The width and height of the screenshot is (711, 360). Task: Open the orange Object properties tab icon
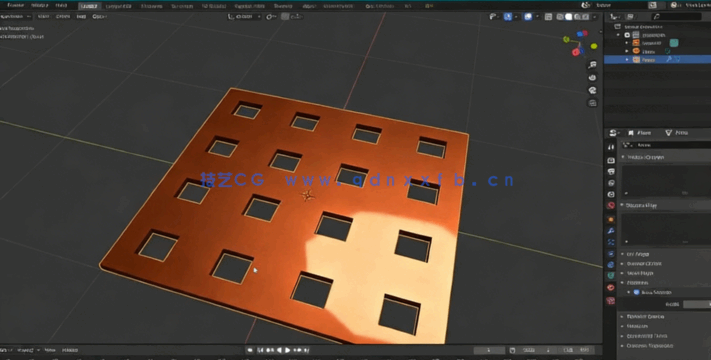[611, 219]
